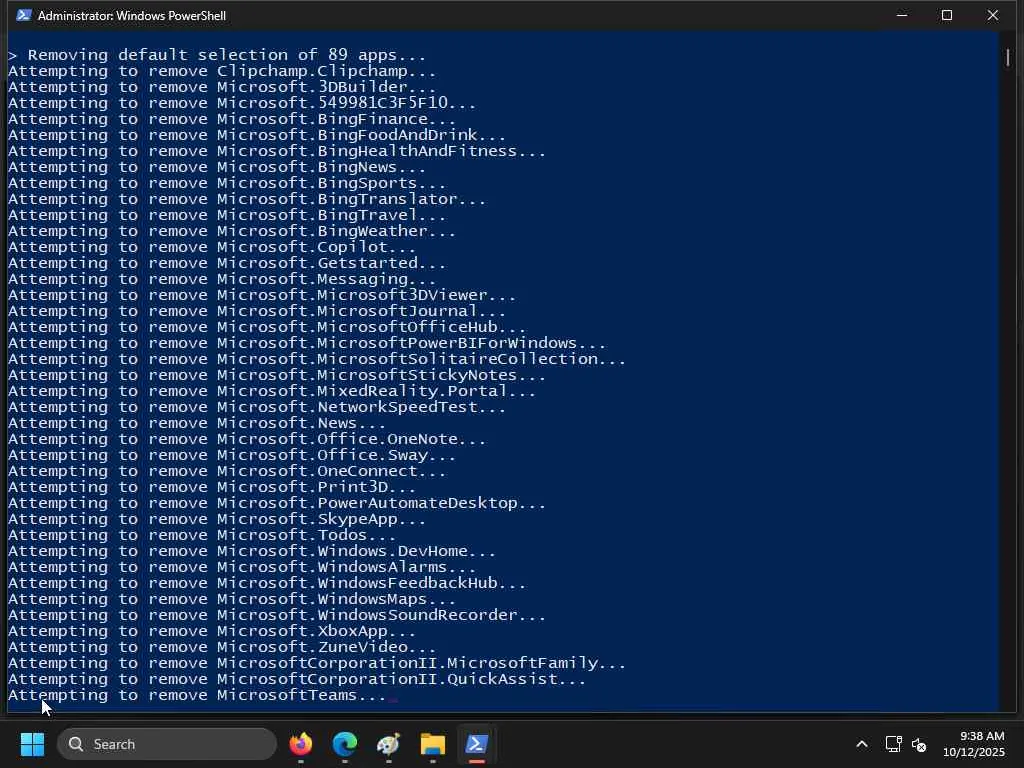Click the Microsoft.BingTravel line

point(227,215)
